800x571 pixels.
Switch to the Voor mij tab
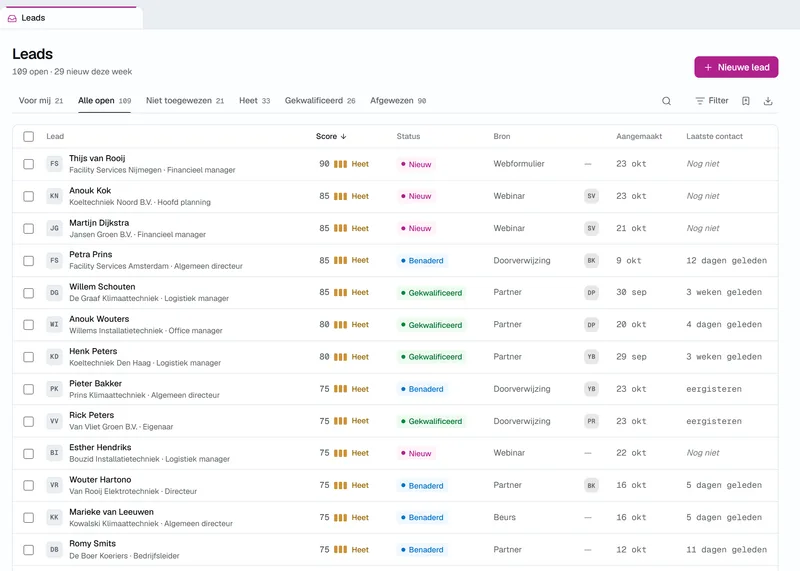(41, 101)
